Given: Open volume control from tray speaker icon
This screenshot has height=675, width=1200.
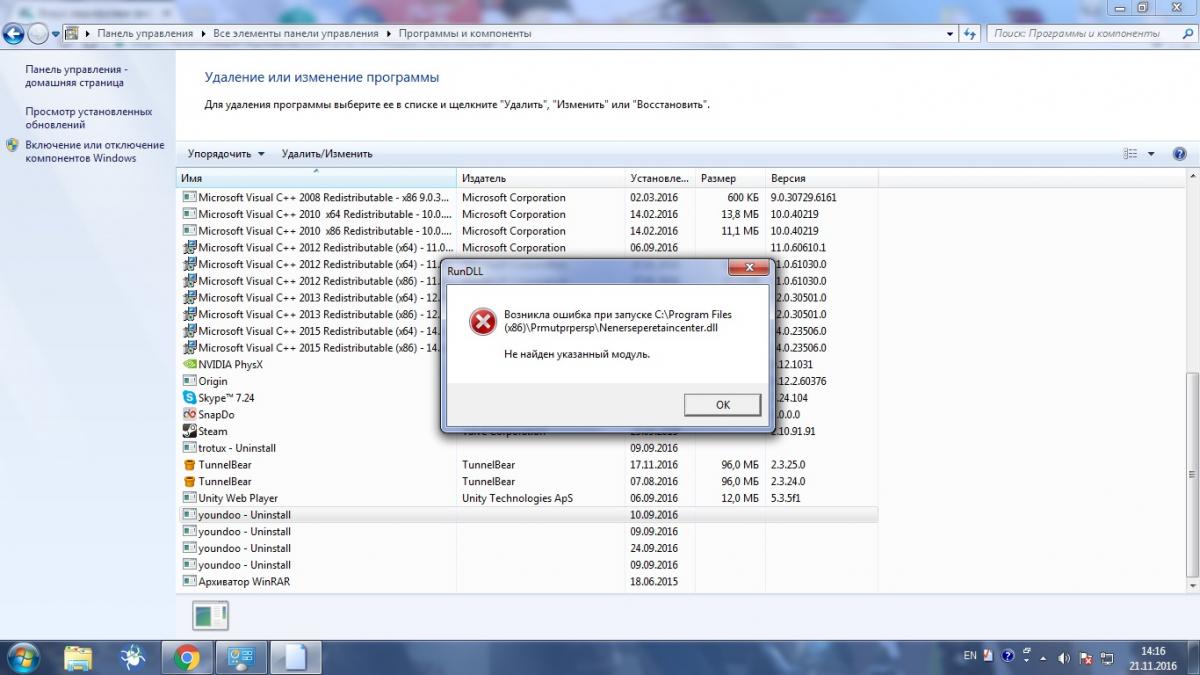Looking at the screenshot, I should point(1064,657).
